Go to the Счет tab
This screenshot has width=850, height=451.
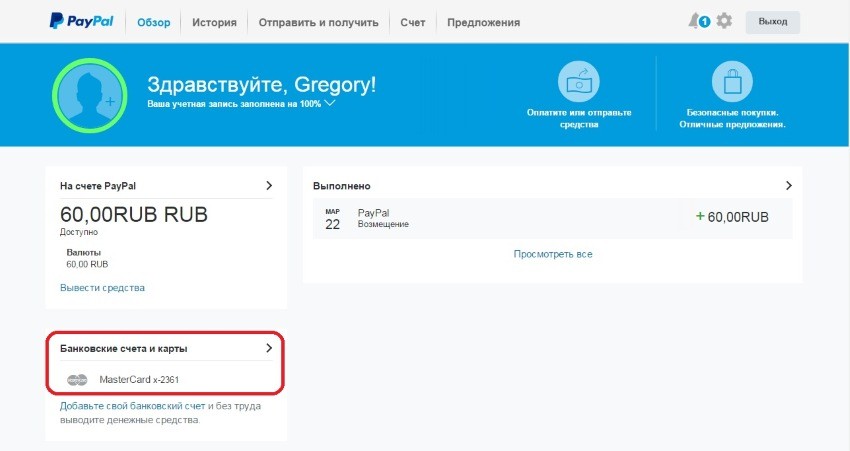(413, 22)
